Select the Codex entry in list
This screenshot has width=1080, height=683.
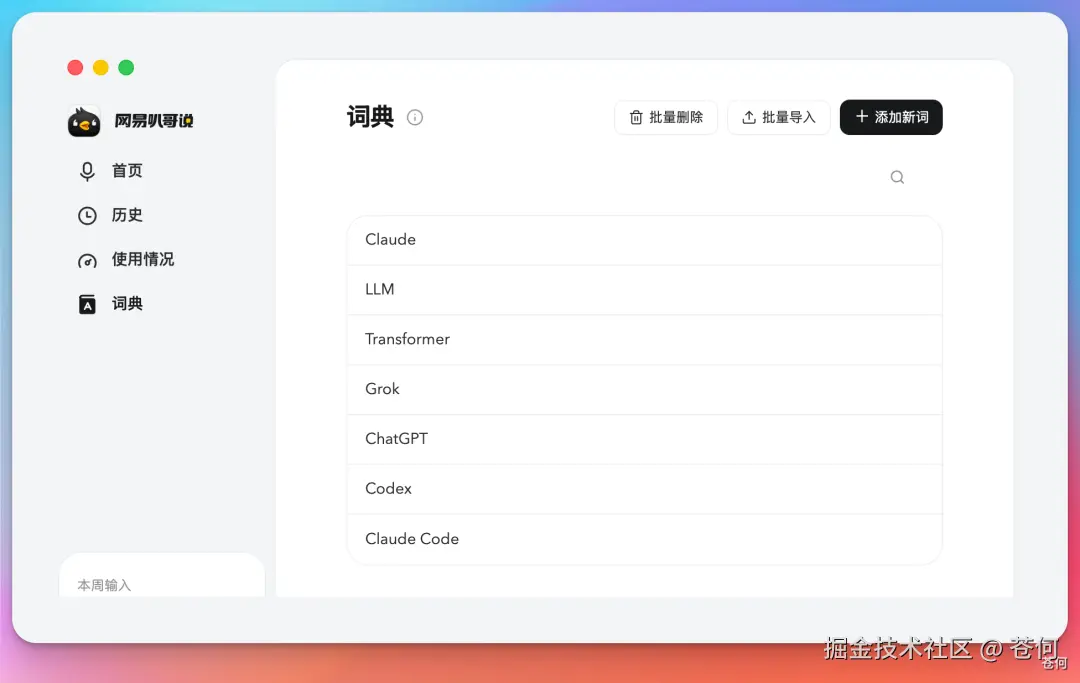(644, 489)
